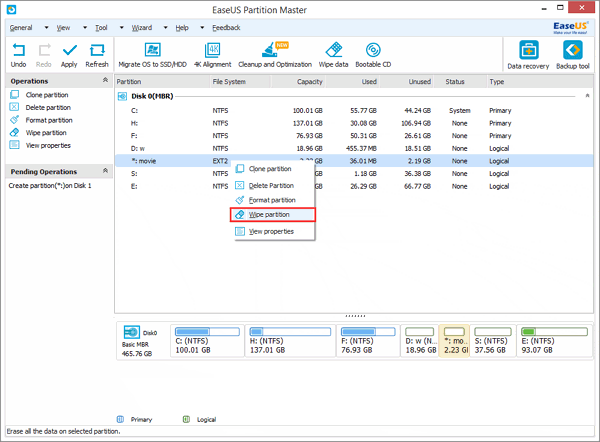Viewport: 600px width, 442px height.
Task: Open the Feedback menu item
Action: point(227,28)
